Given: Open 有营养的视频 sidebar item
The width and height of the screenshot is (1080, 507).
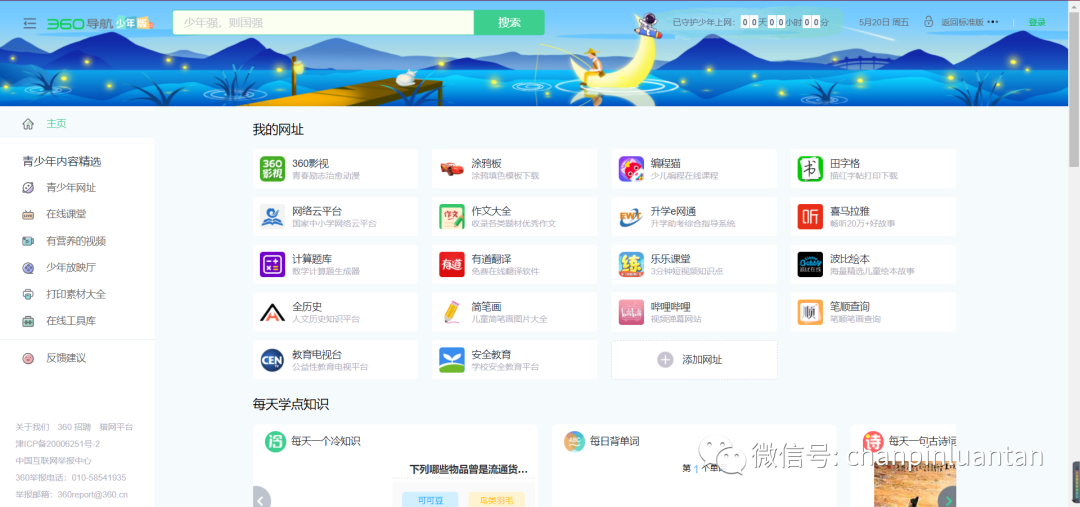Looking at the screenshot, I should click(77, 241).
